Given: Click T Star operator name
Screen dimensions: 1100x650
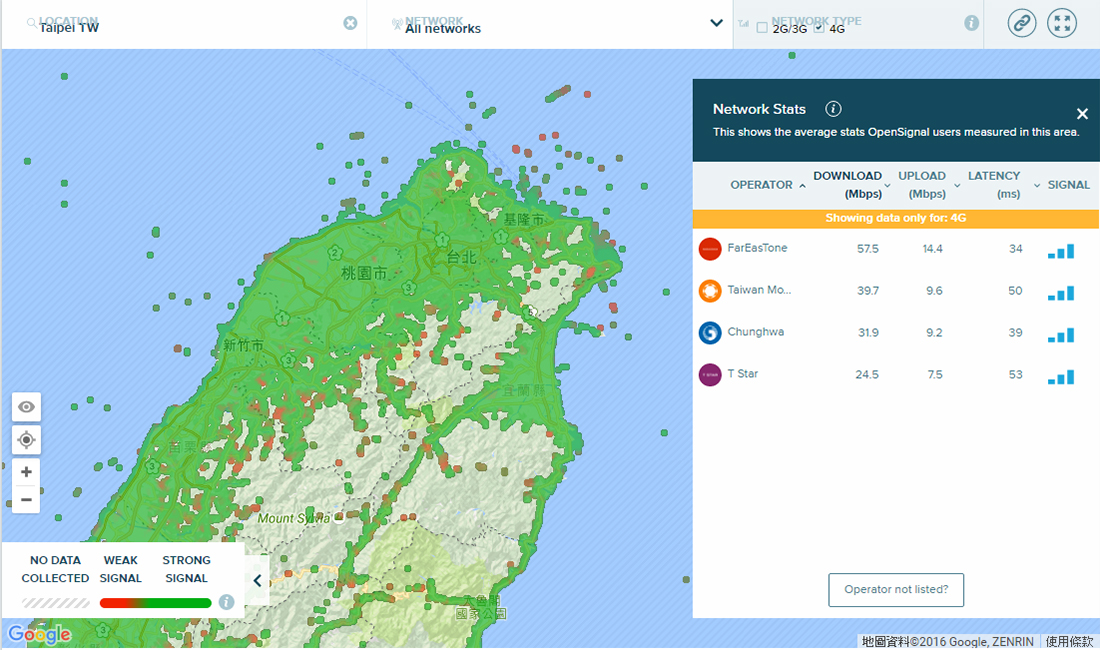Looking at the screenshot, I should click(743, 374).
